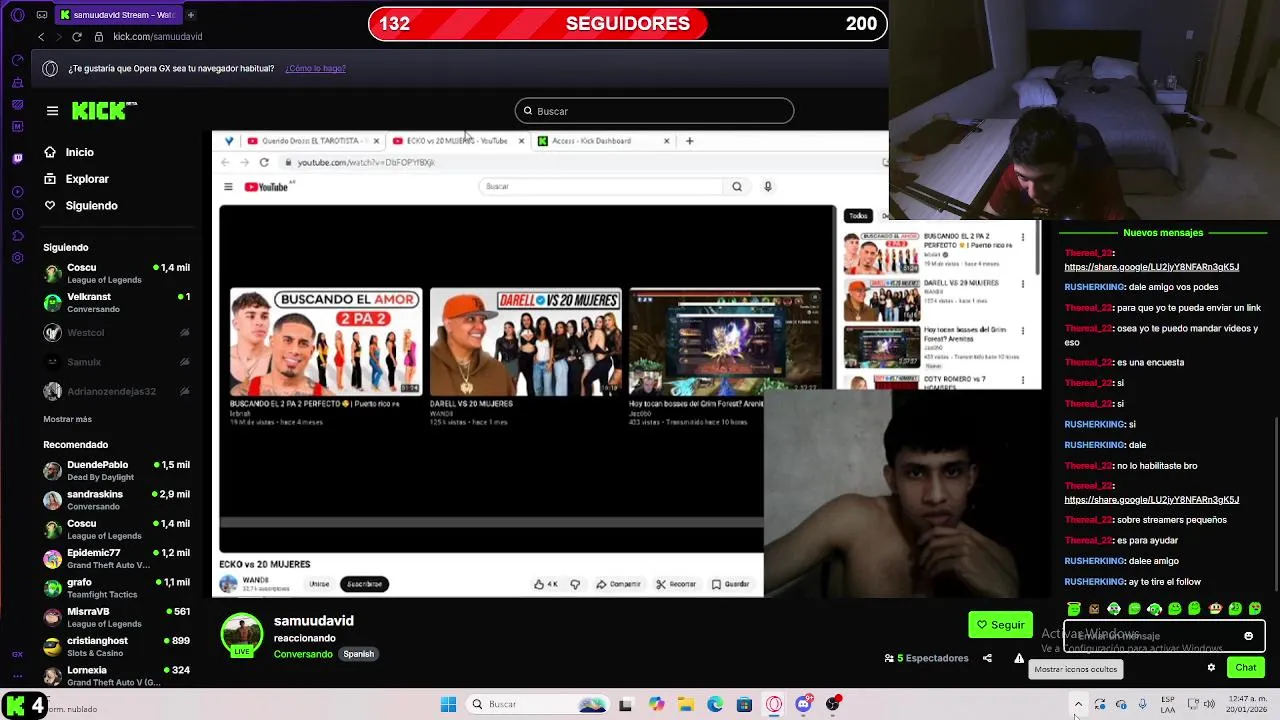This screenshot has height=720, width=1280.
Task: Open Windows Start button on taskbar
Action: 448,704
